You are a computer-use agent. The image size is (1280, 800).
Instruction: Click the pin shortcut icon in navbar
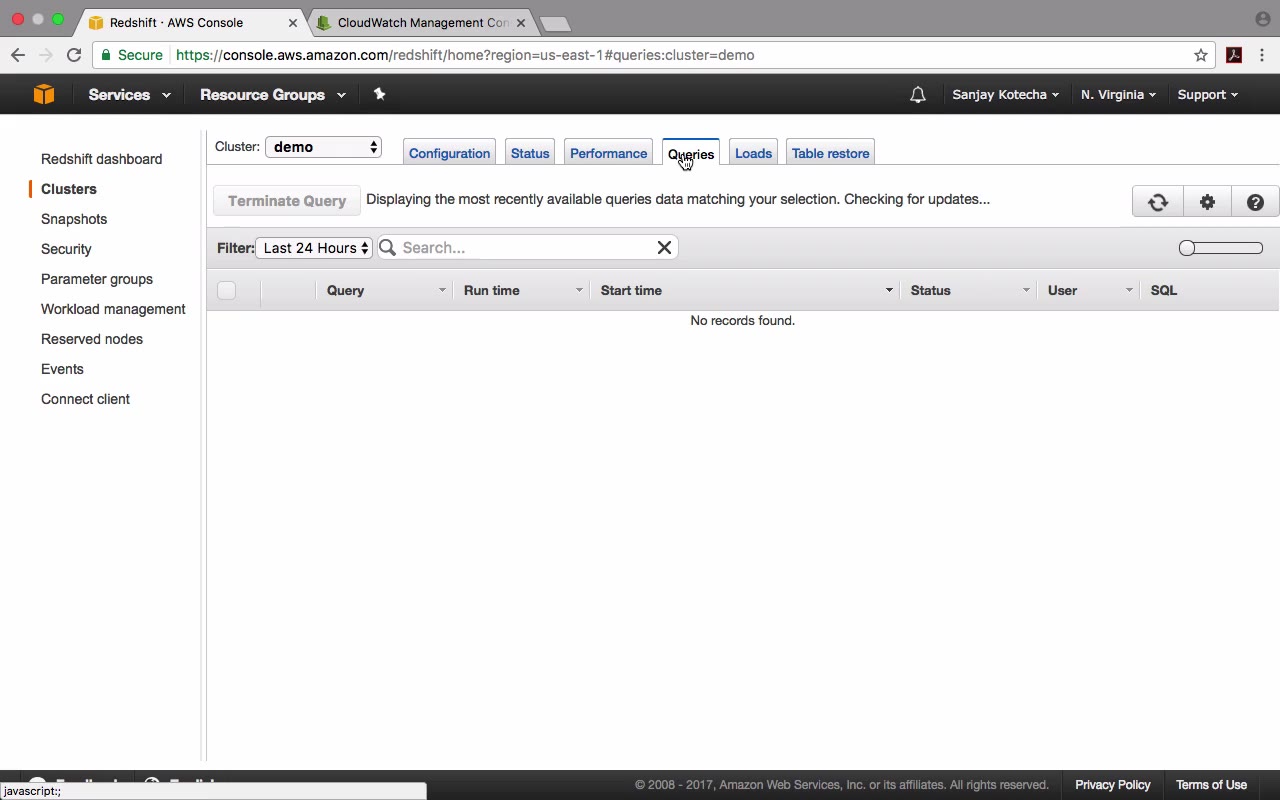tap(379, 94)
